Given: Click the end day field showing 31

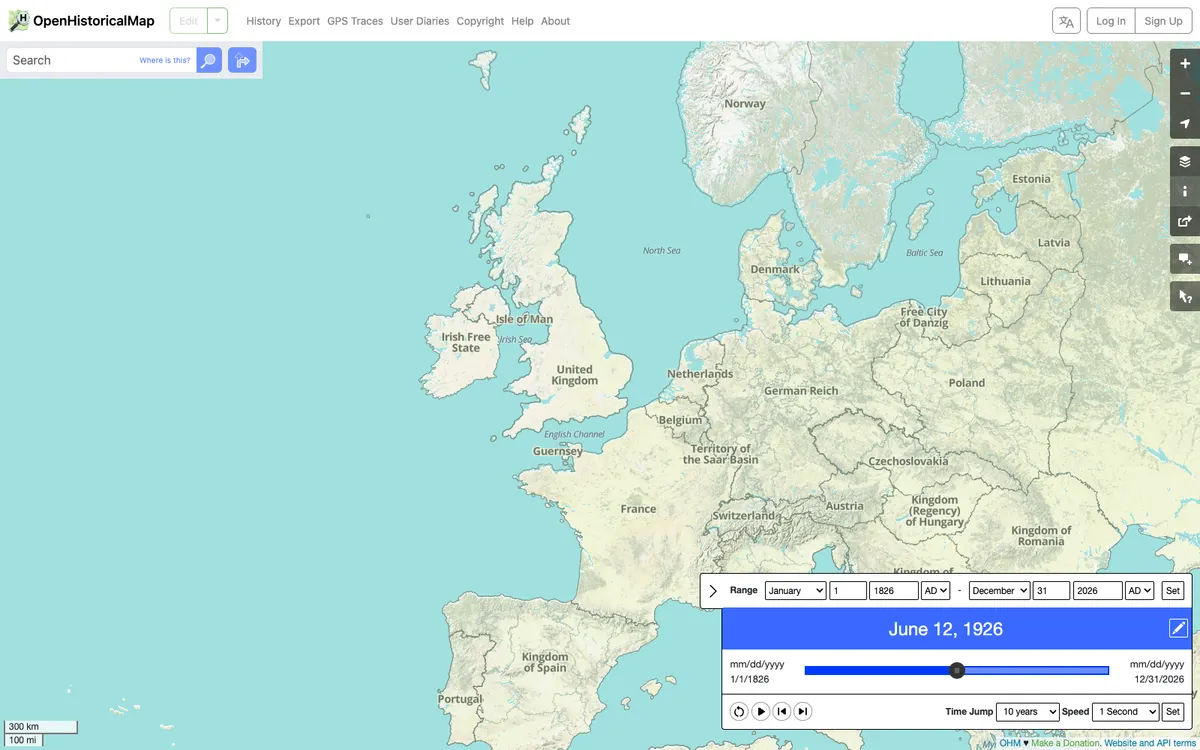Looking at the screenshot, I should (x=1052, y=591).
